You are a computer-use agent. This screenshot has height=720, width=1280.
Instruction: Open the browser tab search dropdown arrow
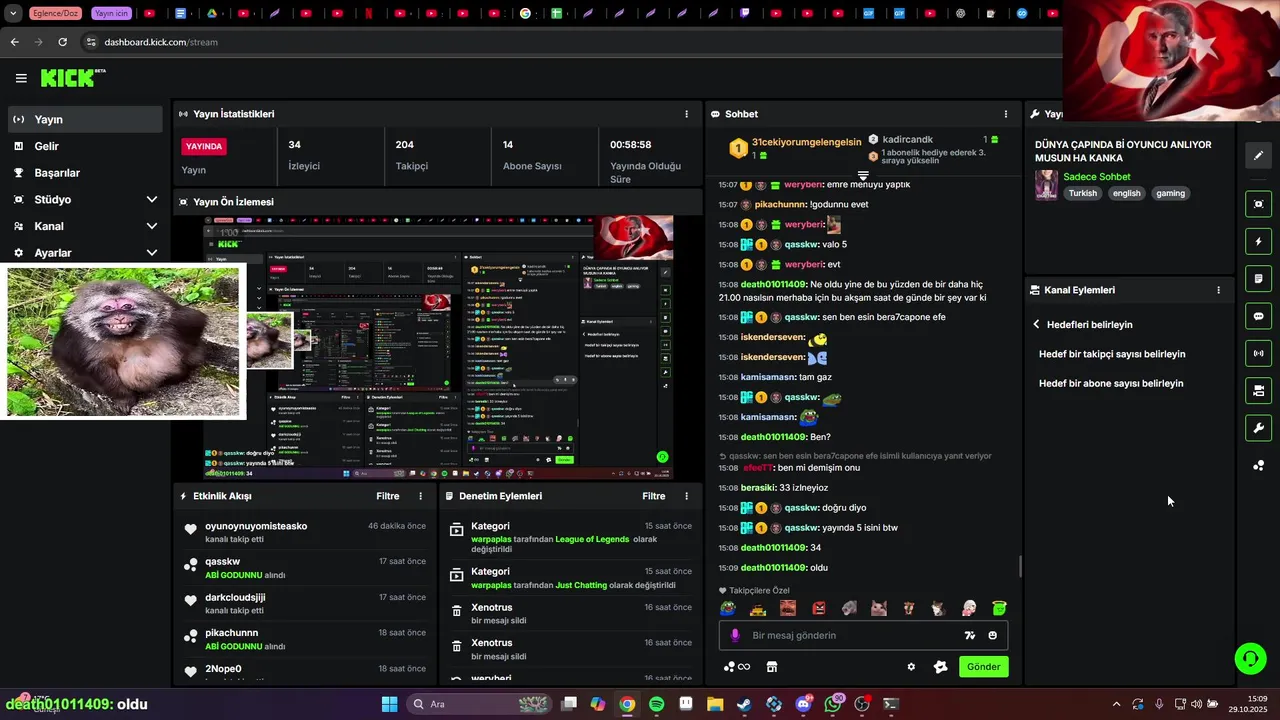pyautogui.click(x=13, y=14)
